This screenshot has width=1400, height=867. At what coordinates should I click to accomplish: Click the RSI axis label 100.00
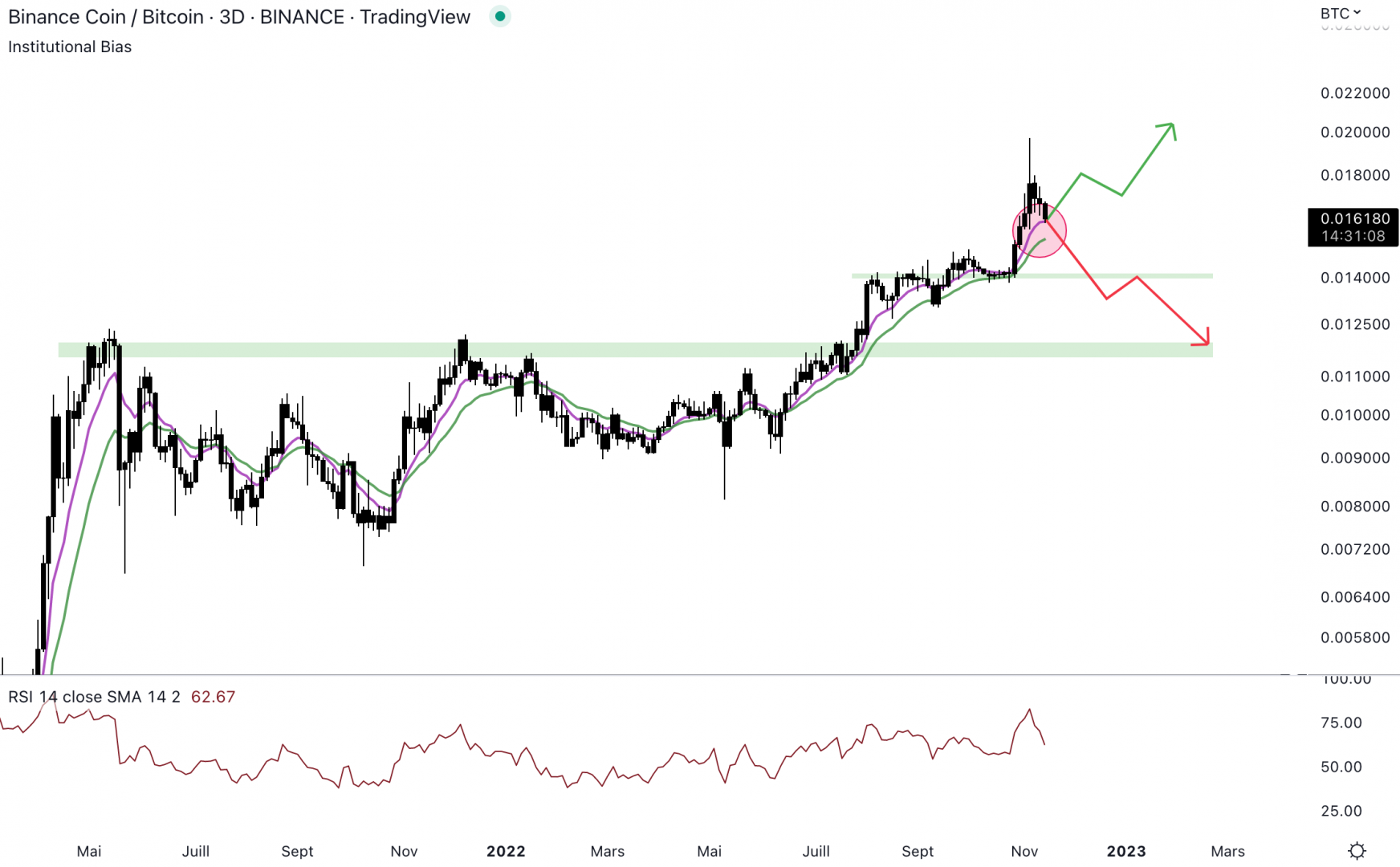(1346, 679)
